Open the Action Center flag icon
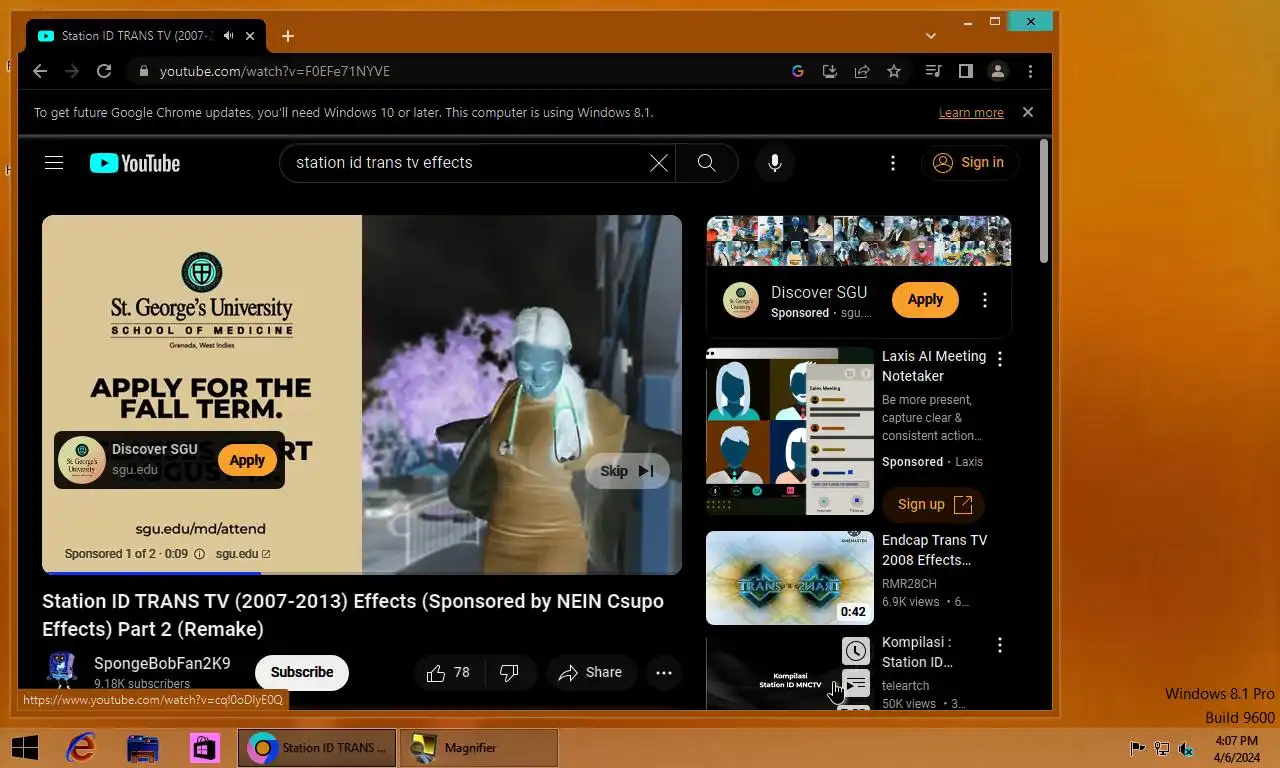The image size is (1280, 768). point(1137,748)
